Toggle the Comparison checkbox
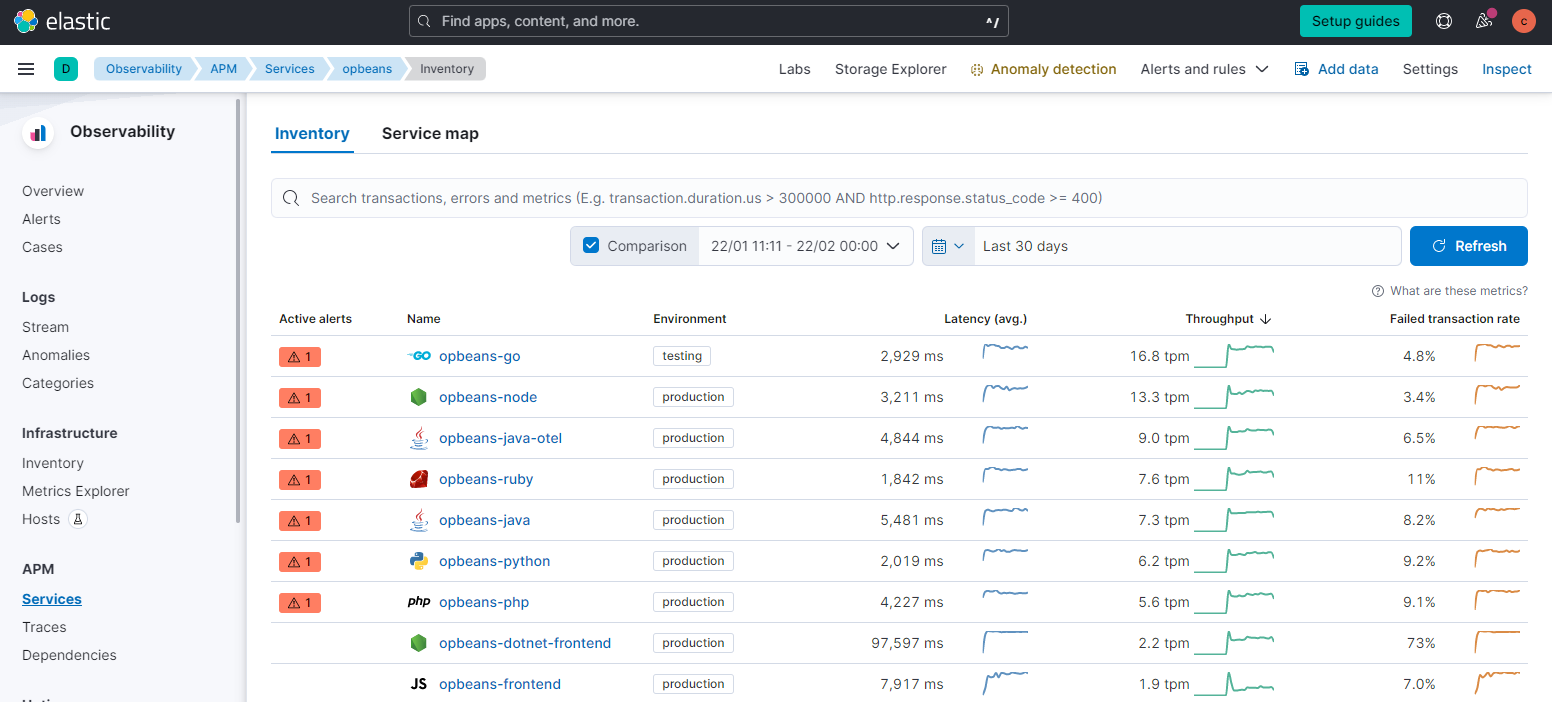The height and width of the screenshot is (702, 1552). pyautogui.click(x=591, y=246)
